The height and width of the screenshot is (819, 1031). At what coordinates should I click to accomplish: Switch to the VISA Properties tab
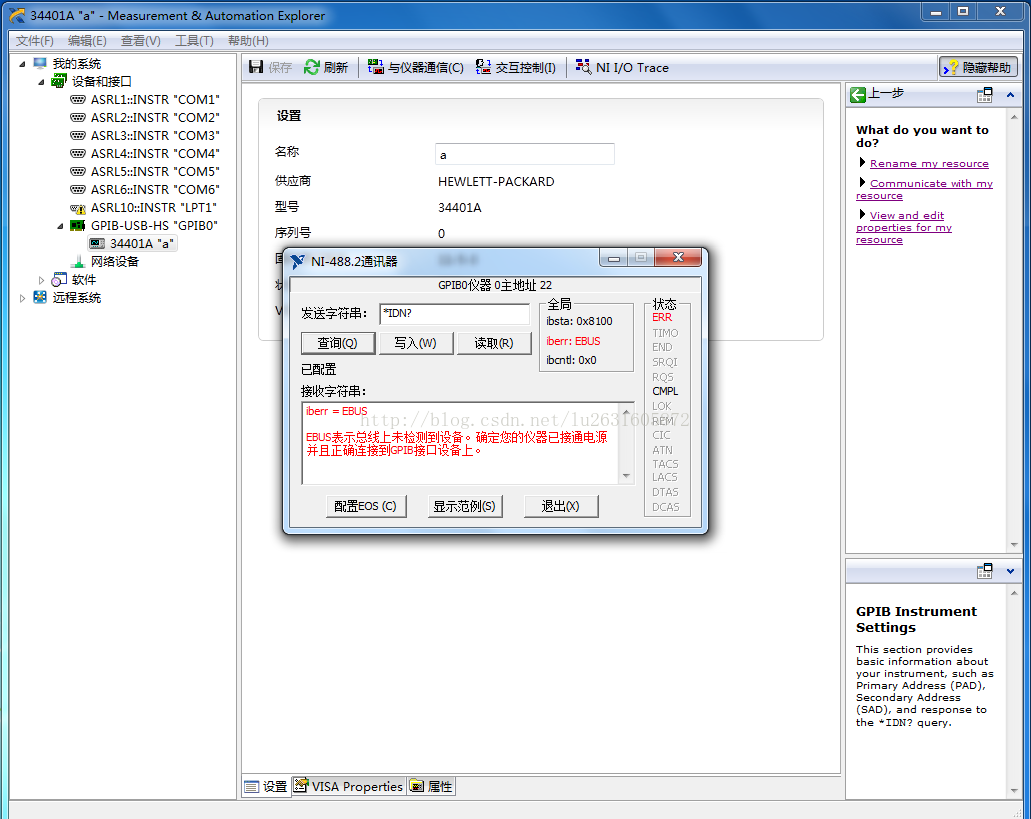click(x=348, y=787)
